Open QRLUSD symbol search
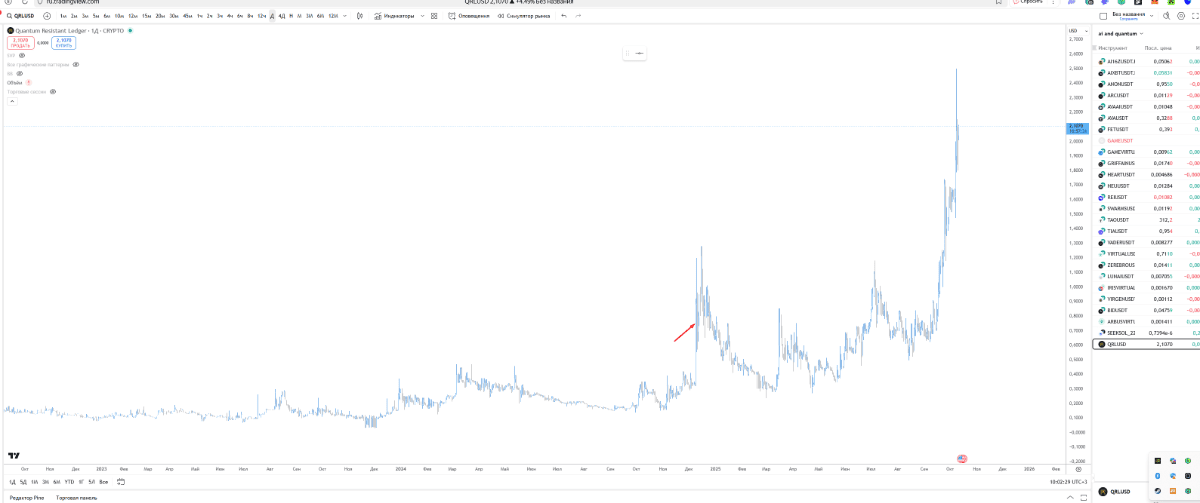Viewport: 1200px width, 503px height. 18,16
